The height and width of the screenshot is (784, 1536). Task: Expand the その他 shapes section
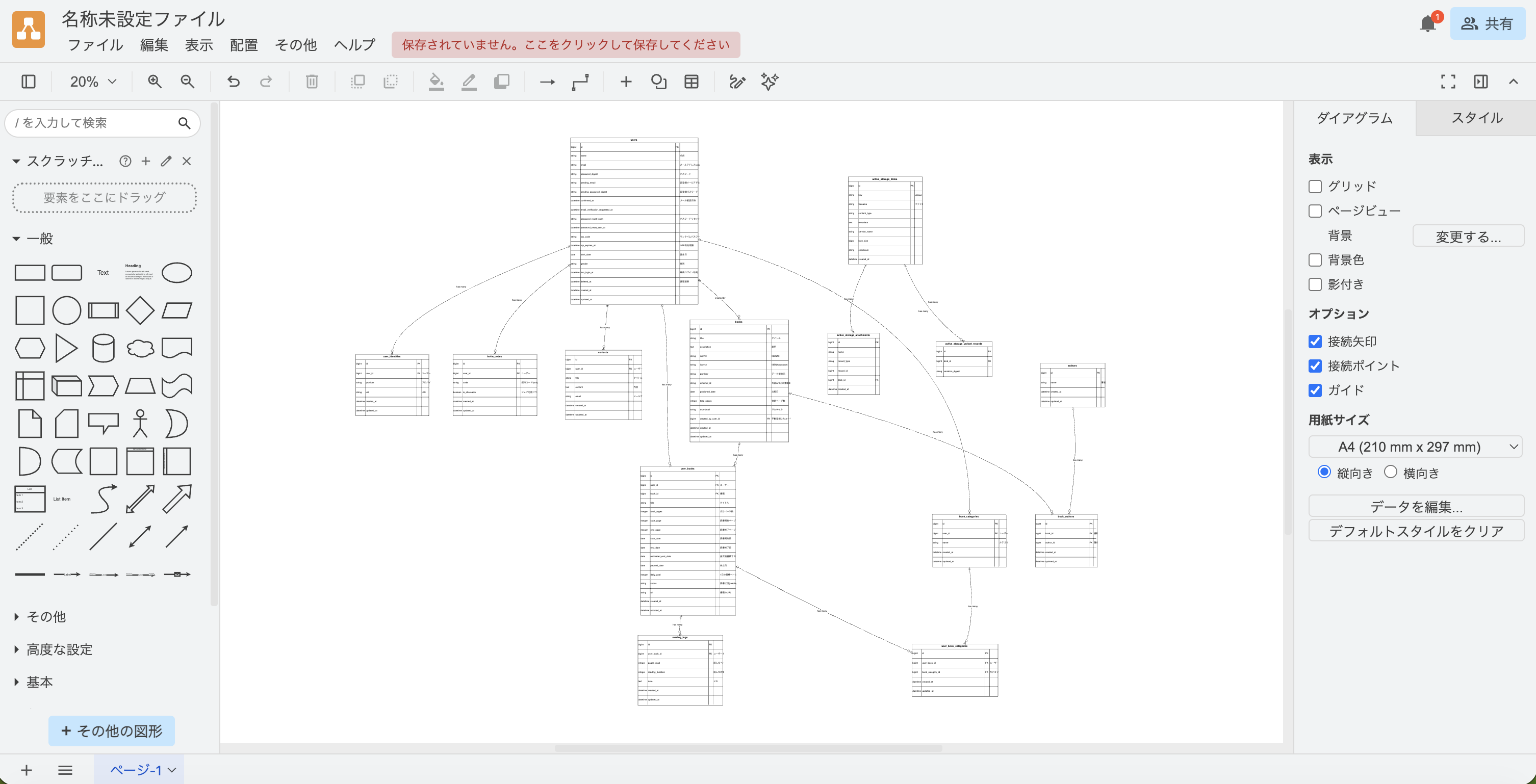pos(45,616)
